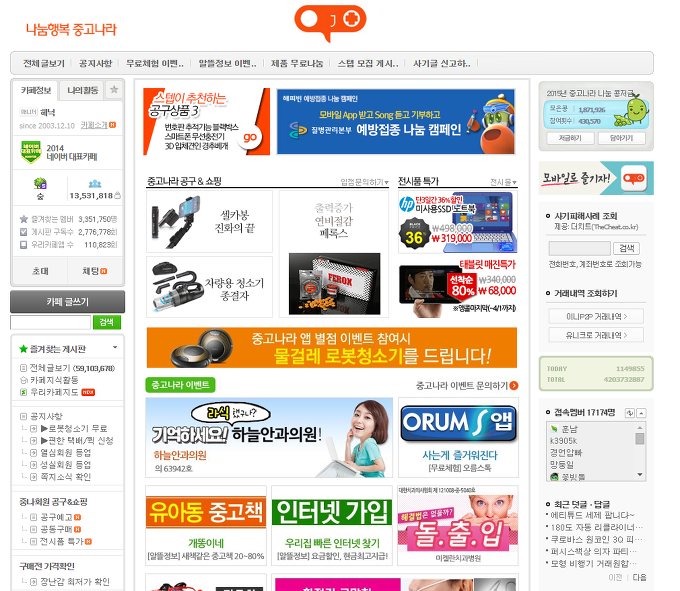Click the 숲 tree rank icon
This screenshot has width=680, height=591.
coord(40,183)
